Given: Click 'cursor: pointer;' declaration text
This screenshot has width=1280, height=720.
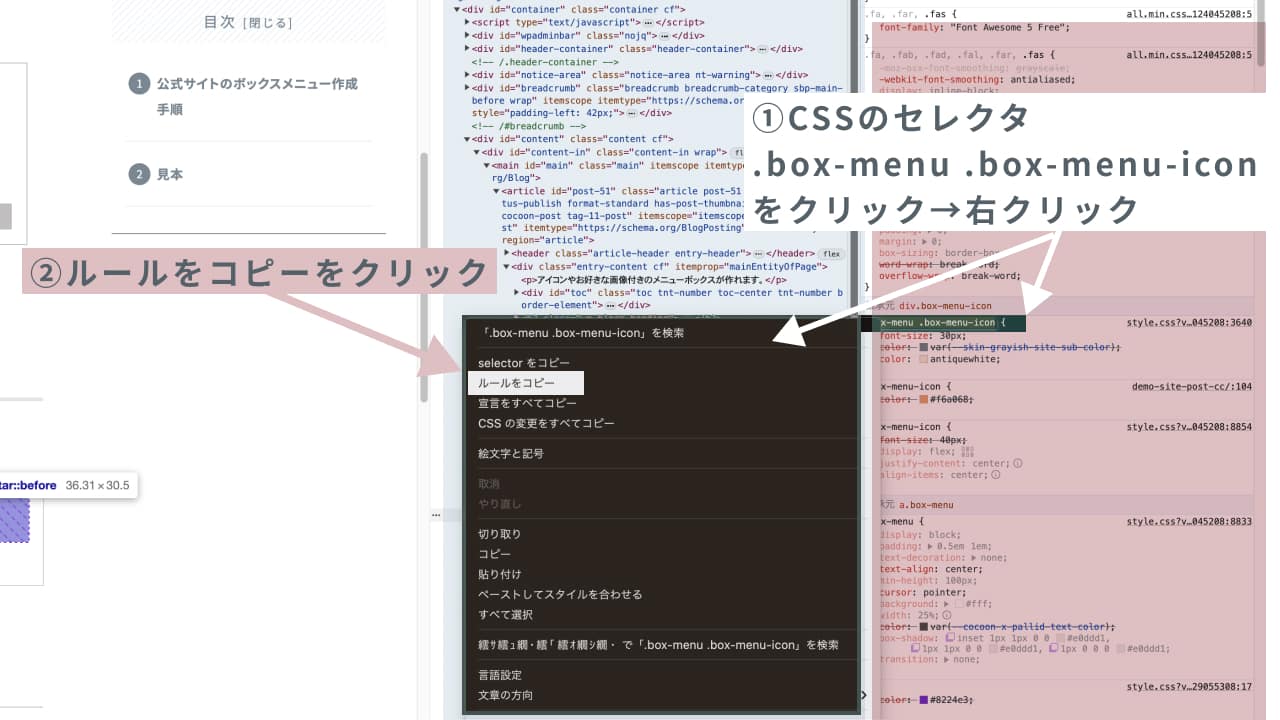Looking at the screenshot, I should (x=923, y=592).
